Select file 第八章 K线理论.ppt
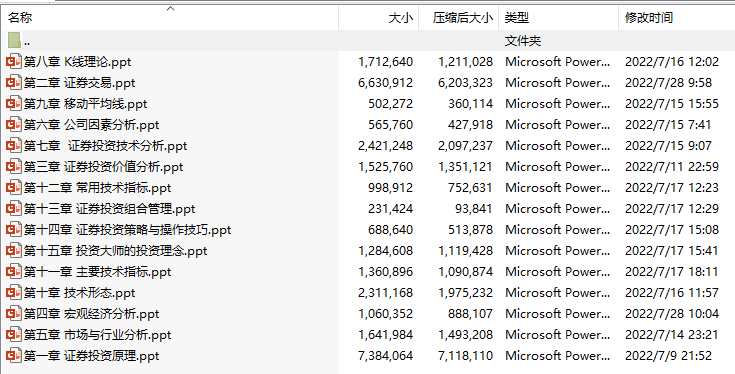The height and width of the screenshot is (374, 735). pyautogui.click(x=77, y=62)
